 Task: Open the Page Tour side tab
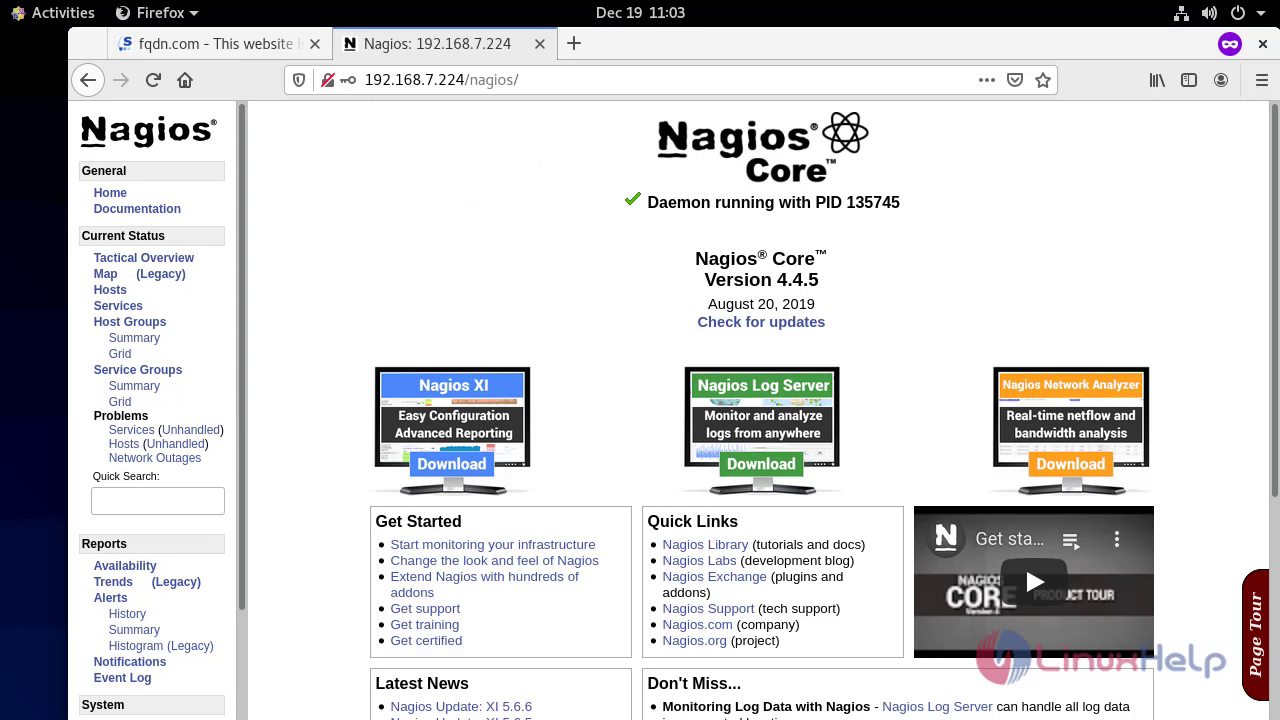click(x=1256, y=634)
